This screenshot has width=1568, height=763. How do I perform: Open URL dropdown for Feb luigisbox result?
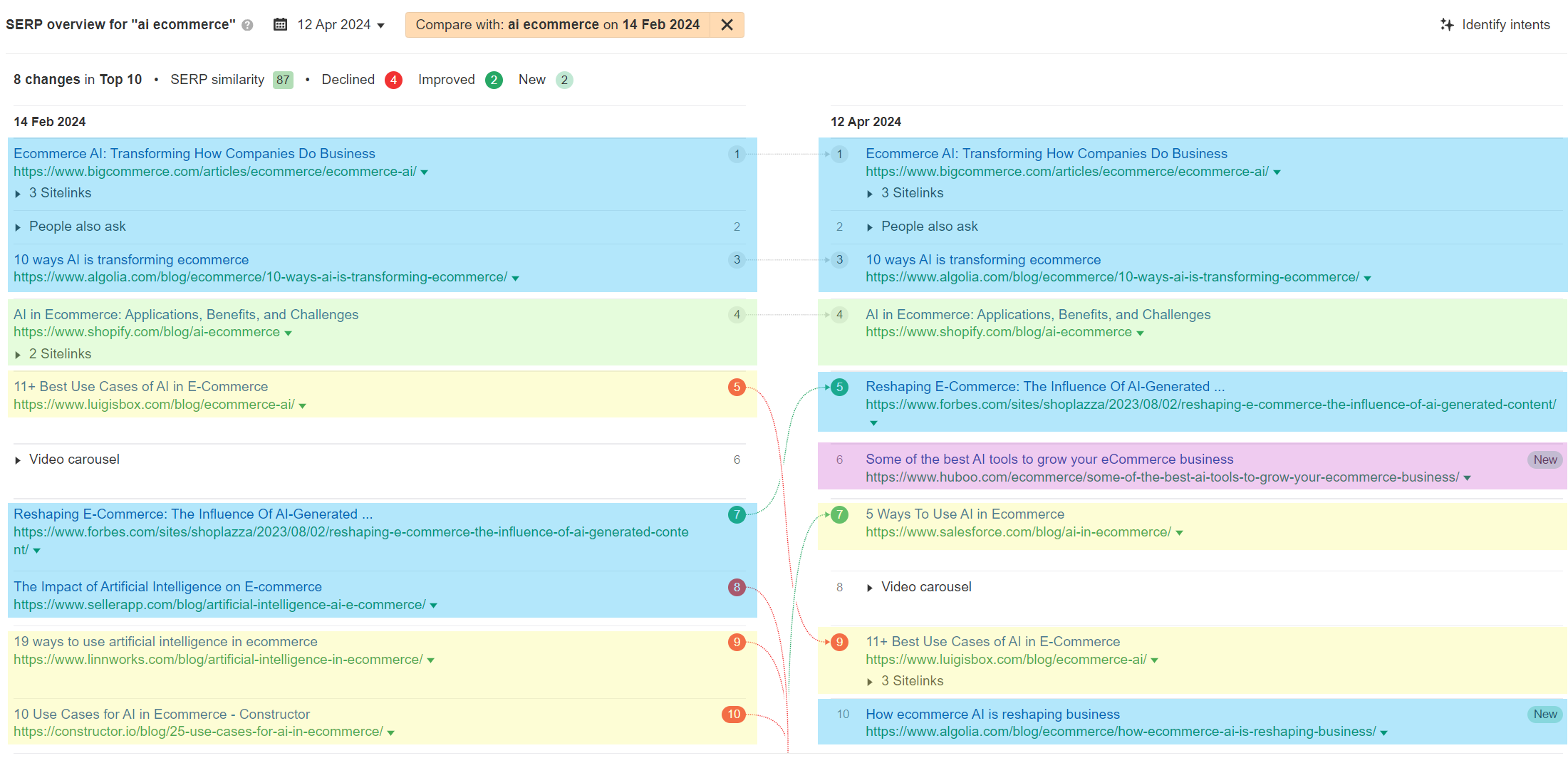click(x=302, y=405)
